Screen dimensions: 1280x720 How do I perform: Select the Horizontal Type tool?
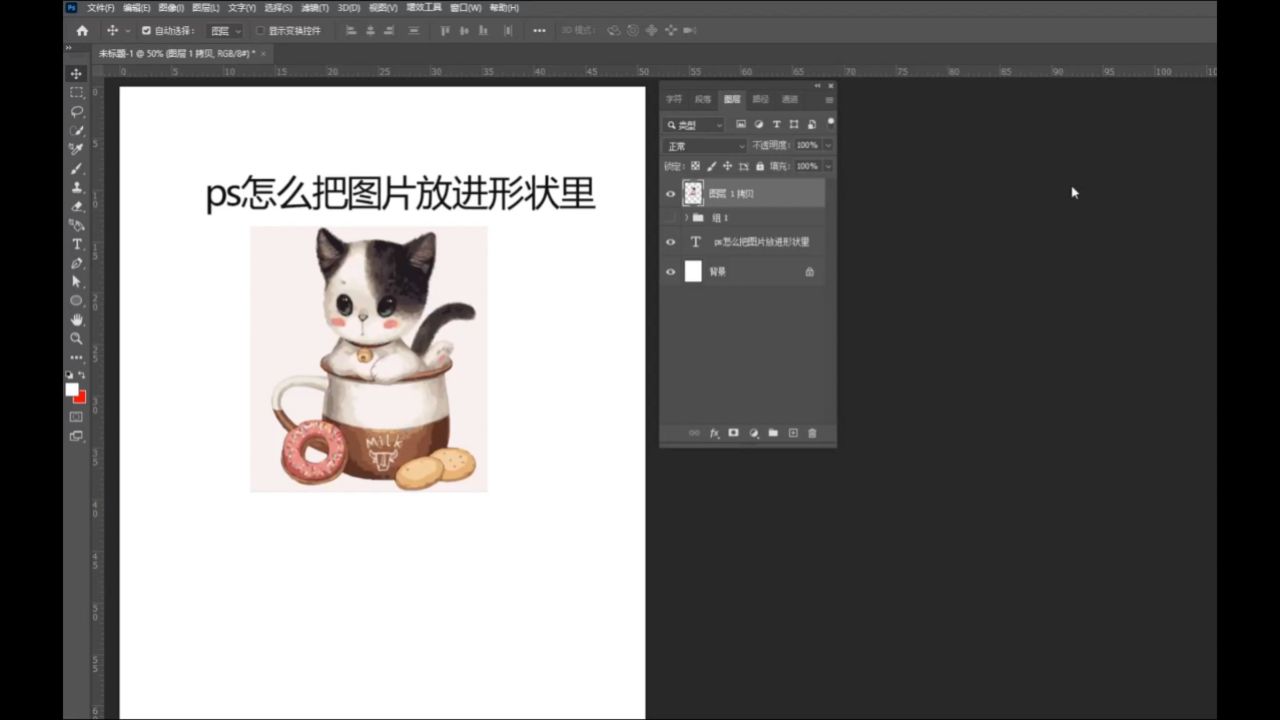pyautogui.click(x=76, y=244)
